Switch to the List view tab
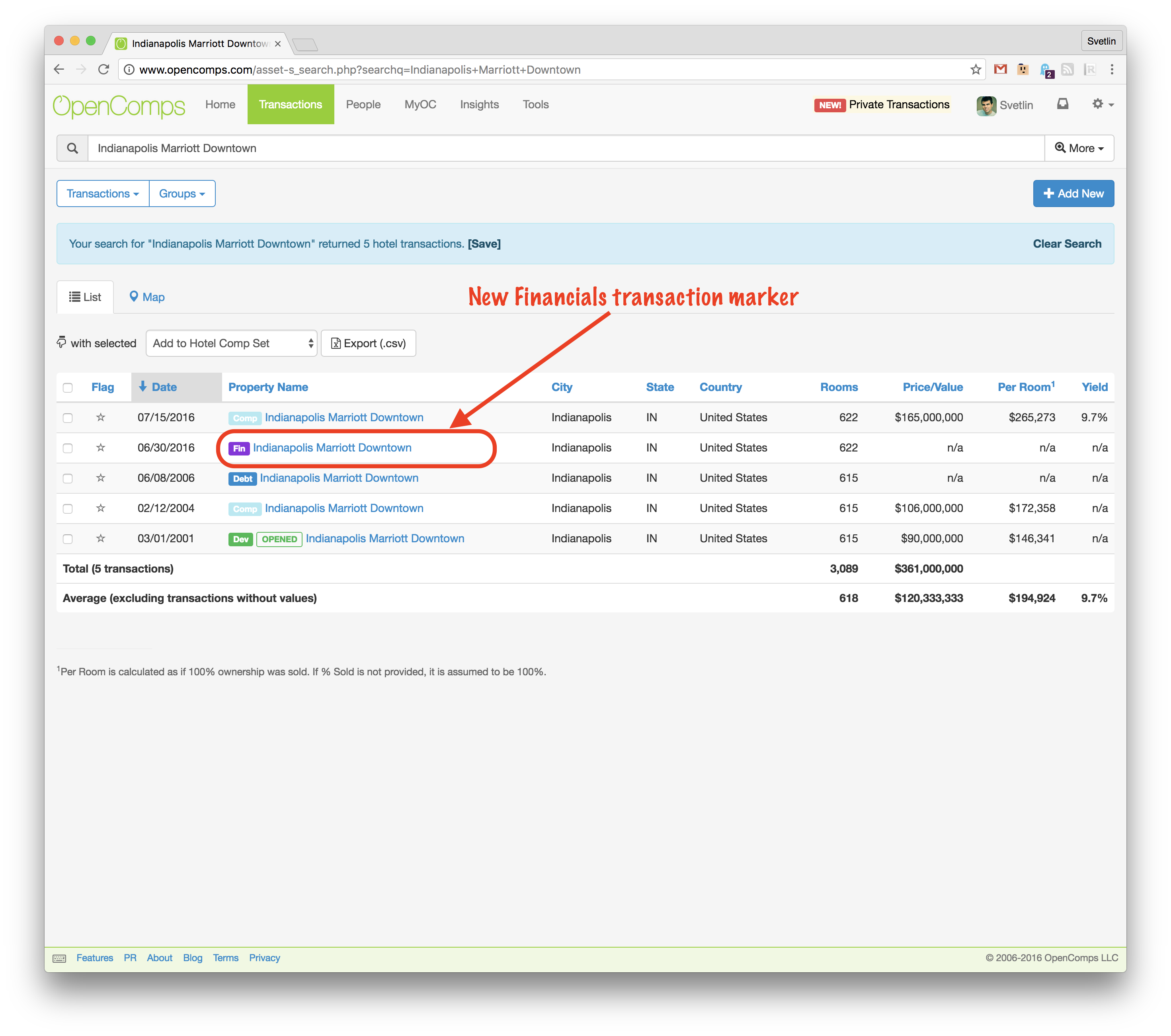Viewport: 1171px width, 1036px height. pyautogui.click(x=85, y=297)
